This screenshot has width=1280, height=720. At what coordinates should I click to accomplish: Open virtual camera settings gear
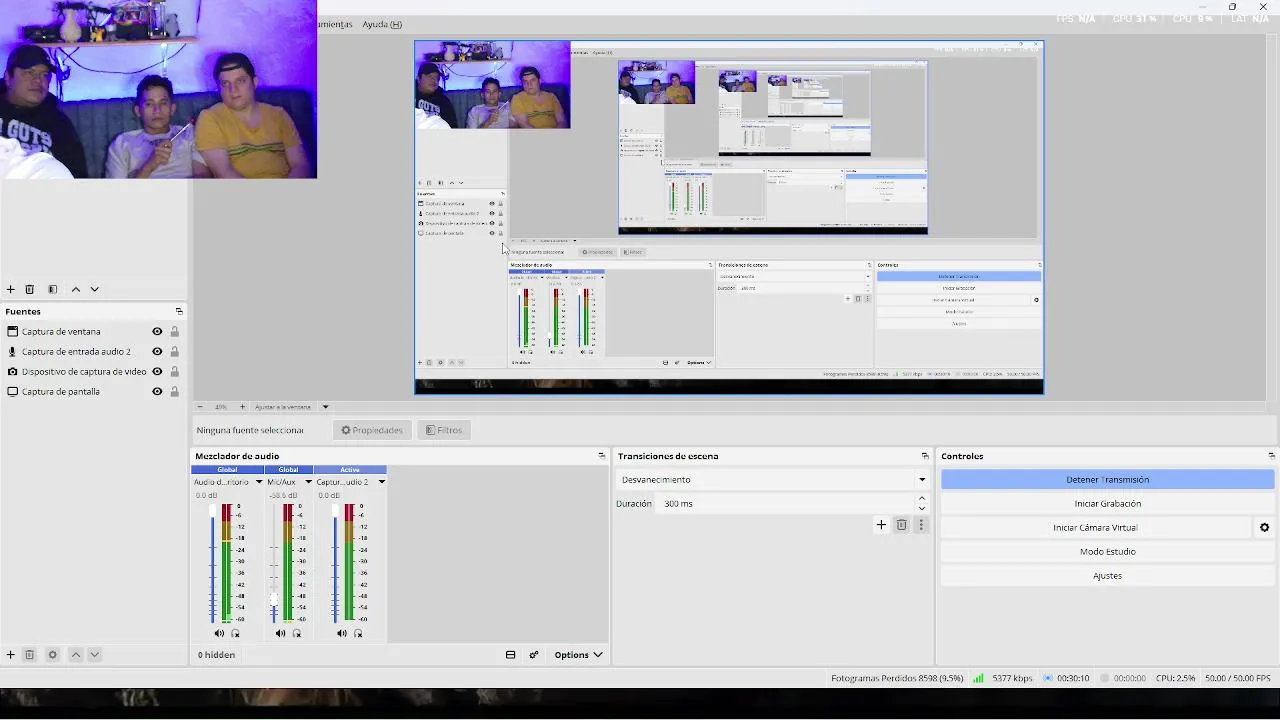click(1264, 527)
